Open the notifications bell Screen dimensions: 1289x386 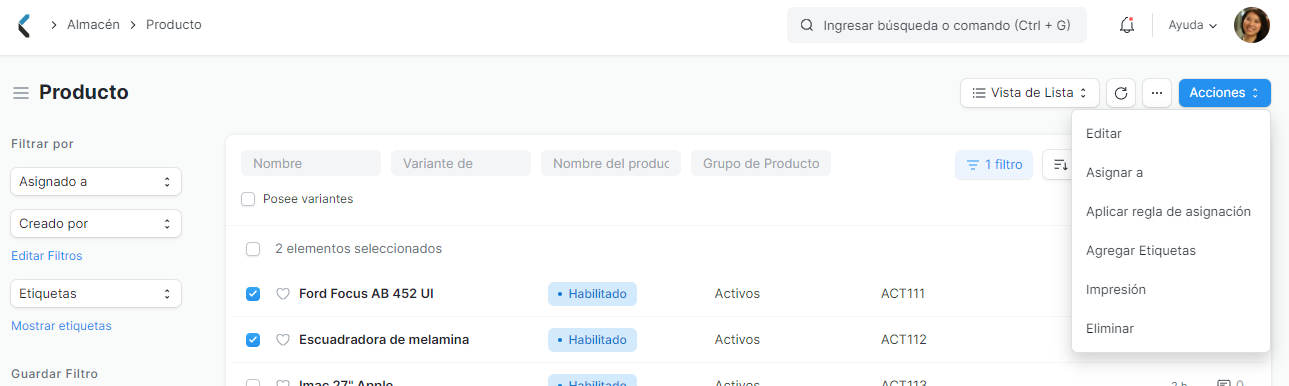coord(1127,25)
